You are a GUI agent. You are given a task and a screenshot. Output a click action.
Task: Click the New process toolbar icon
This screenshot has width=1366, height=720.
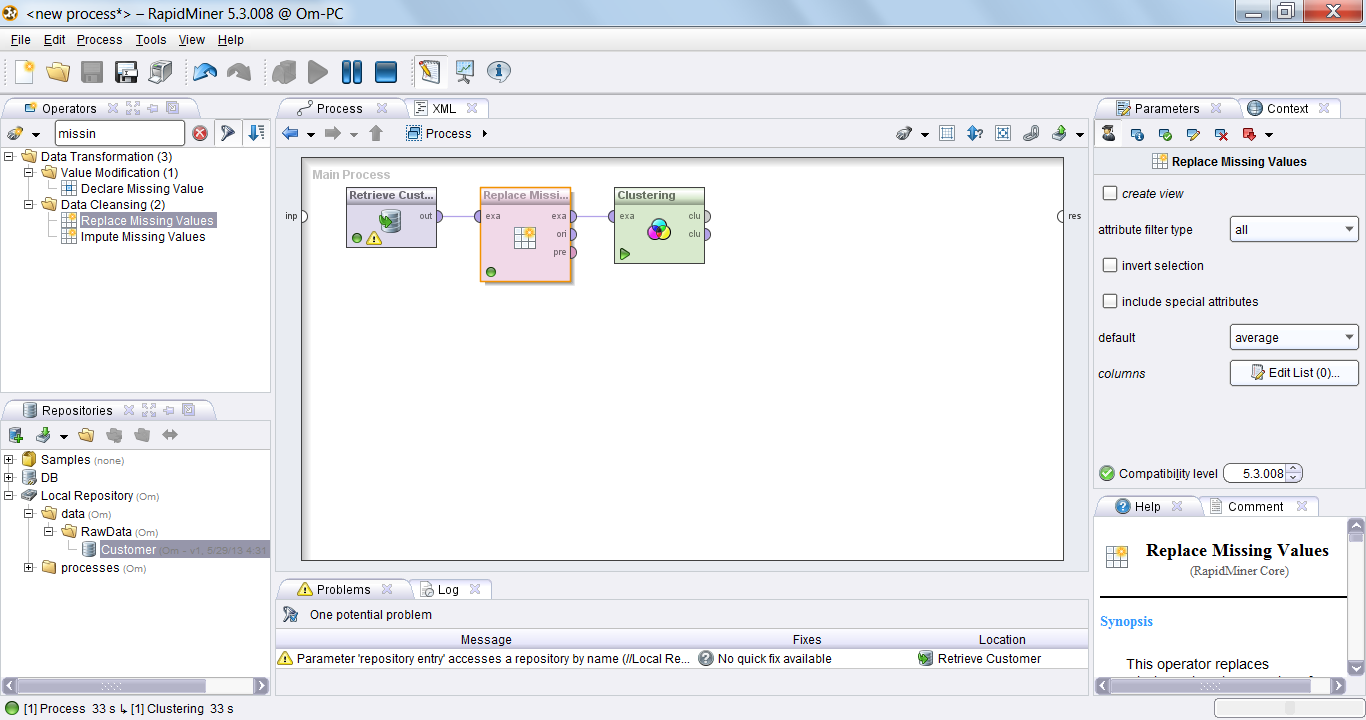coord(25,72)
